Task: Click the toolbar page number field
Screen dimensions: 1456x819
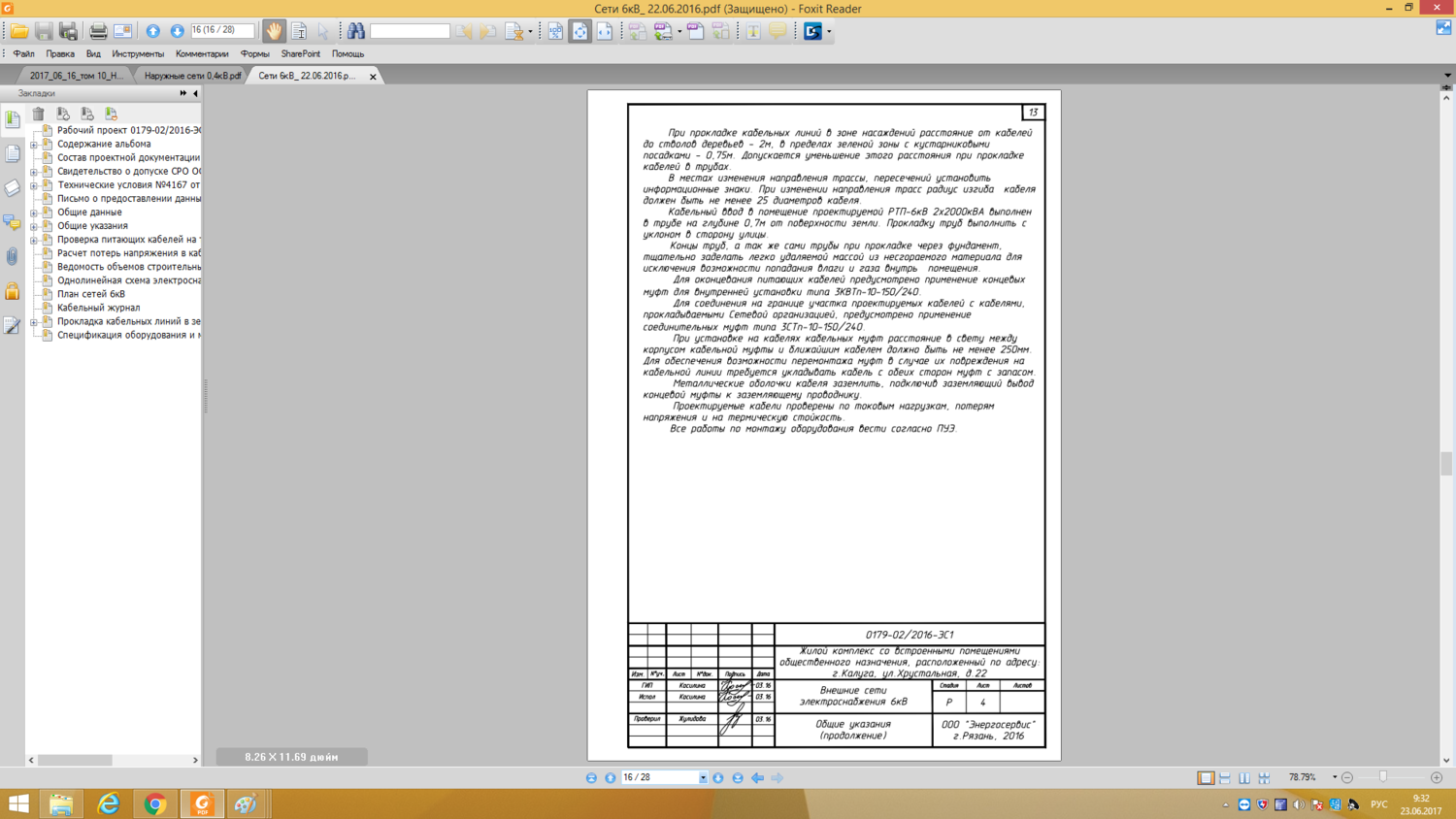Action: pyautogui.click(x=222, y=31)
